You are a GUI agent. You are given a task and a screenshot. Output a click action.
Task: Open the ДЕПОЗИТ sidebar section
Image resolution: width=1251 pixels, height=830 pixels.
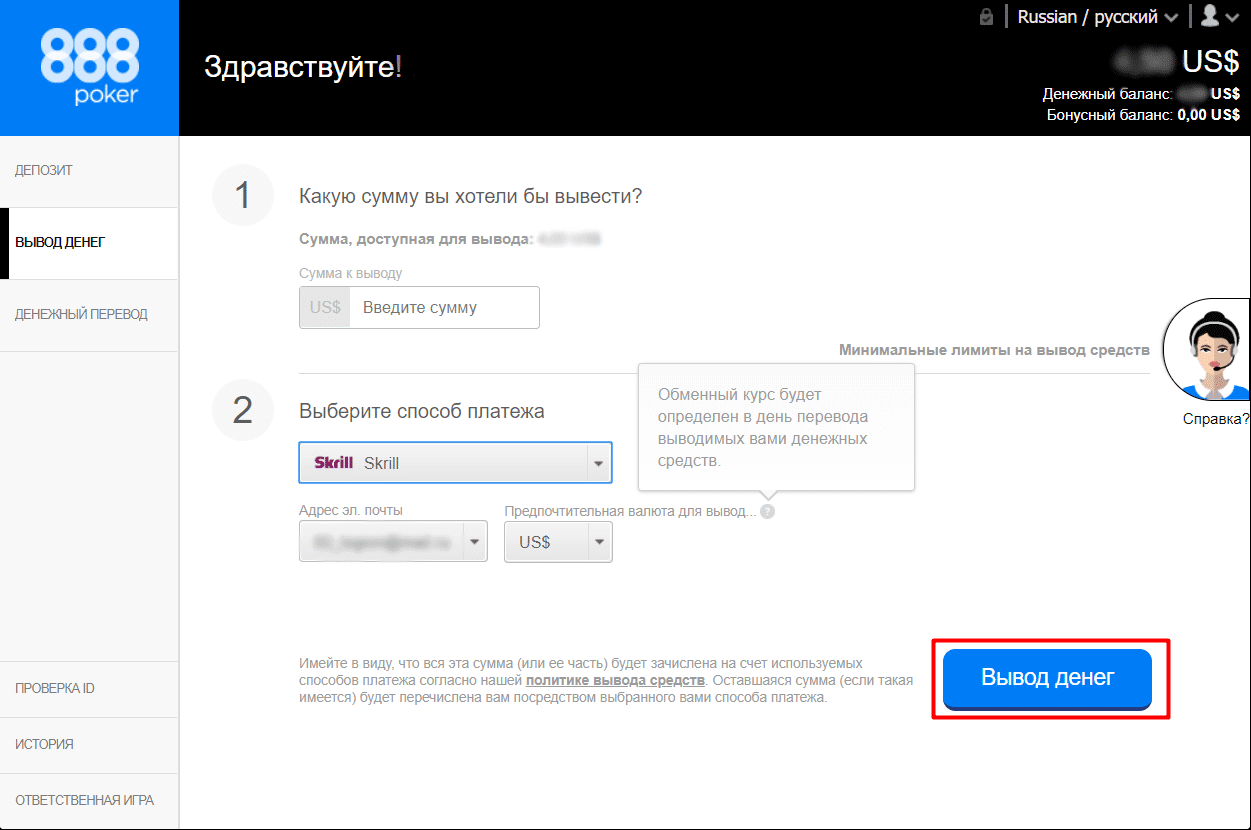44,171
